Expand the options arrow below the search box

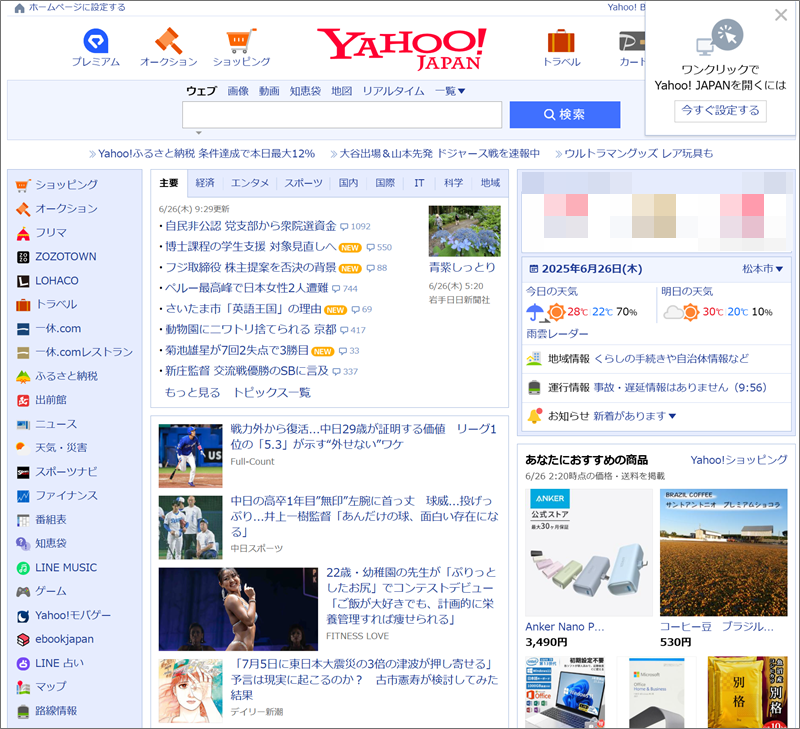tap(199, 133)
